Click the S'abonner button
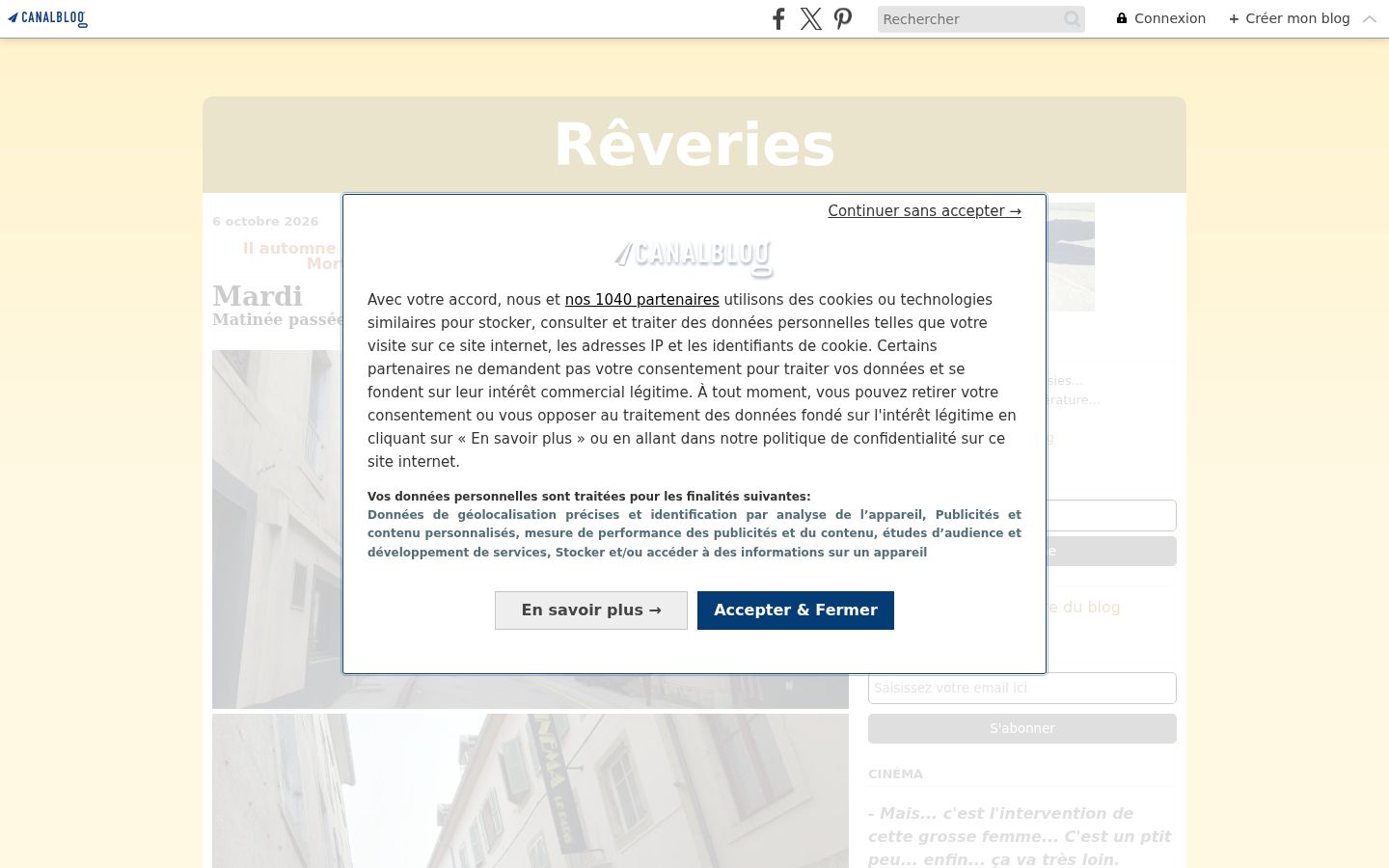 click(x=1022, y=728)
